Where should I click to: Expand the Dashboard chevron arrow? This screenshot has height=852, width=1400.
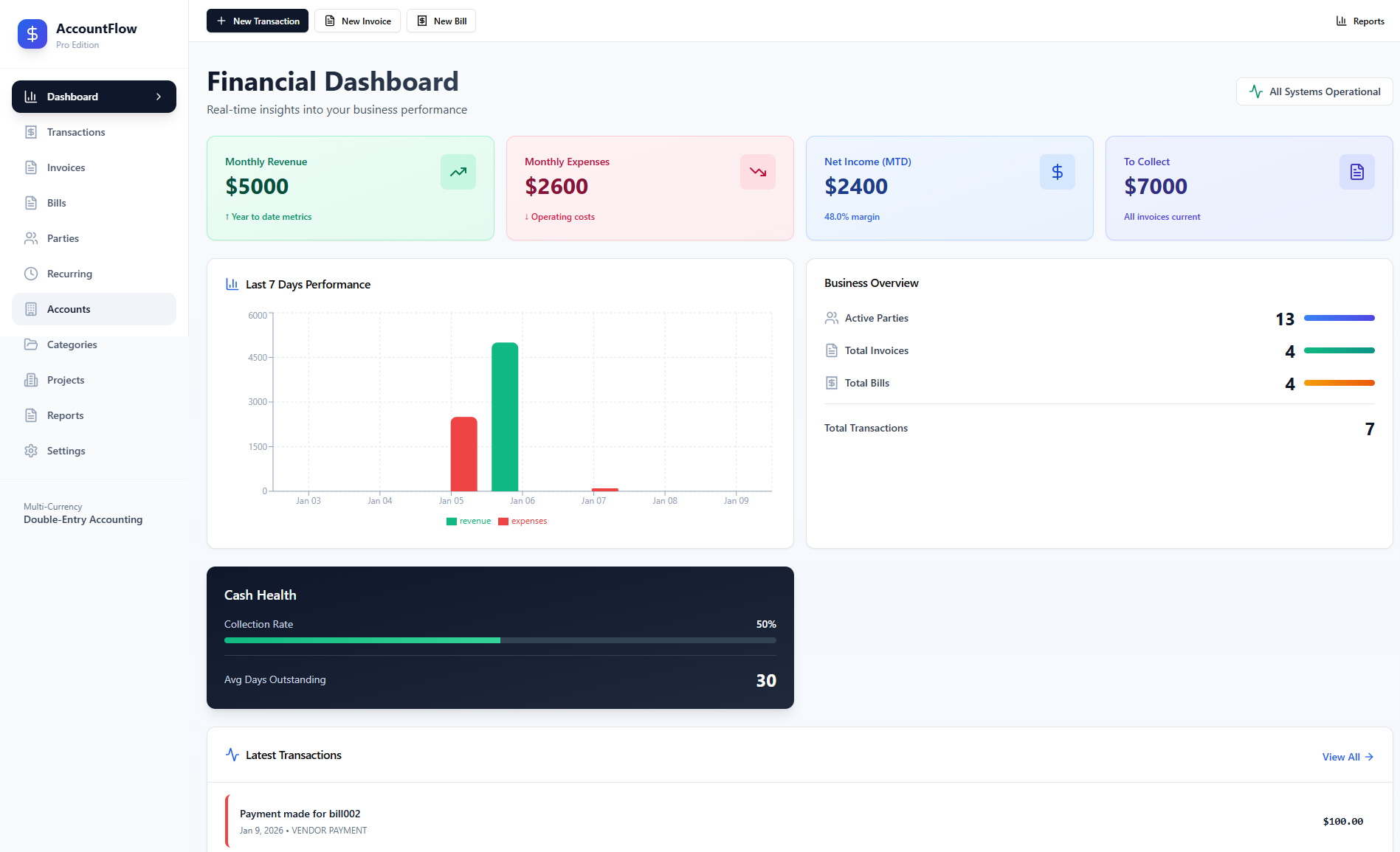coord(159,97)
